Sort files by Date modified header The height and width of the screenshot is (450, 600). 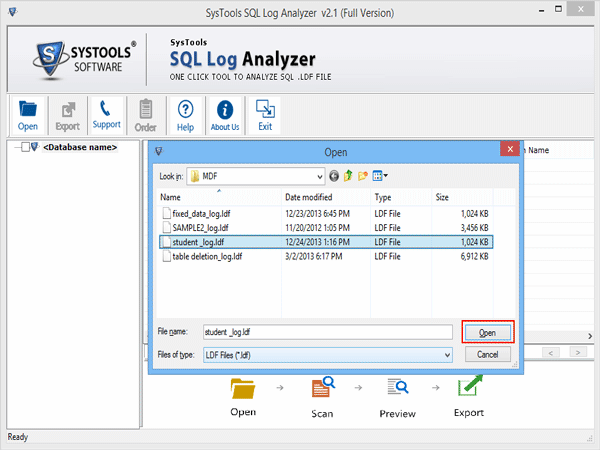coord(326,197)
